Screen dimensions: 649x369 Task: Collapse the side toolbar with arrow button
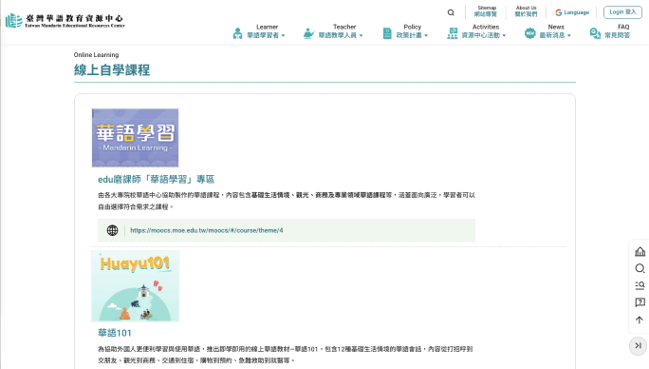pos(638,345)
